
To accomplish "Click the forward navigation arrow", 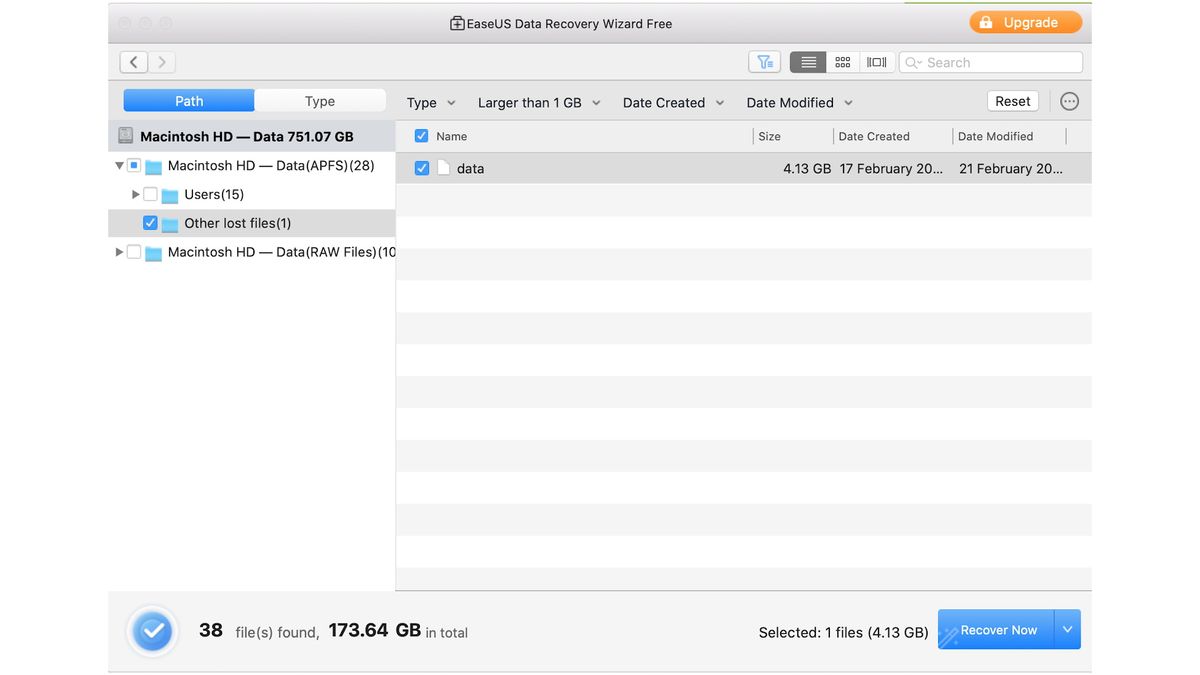I will pos(160,61).
